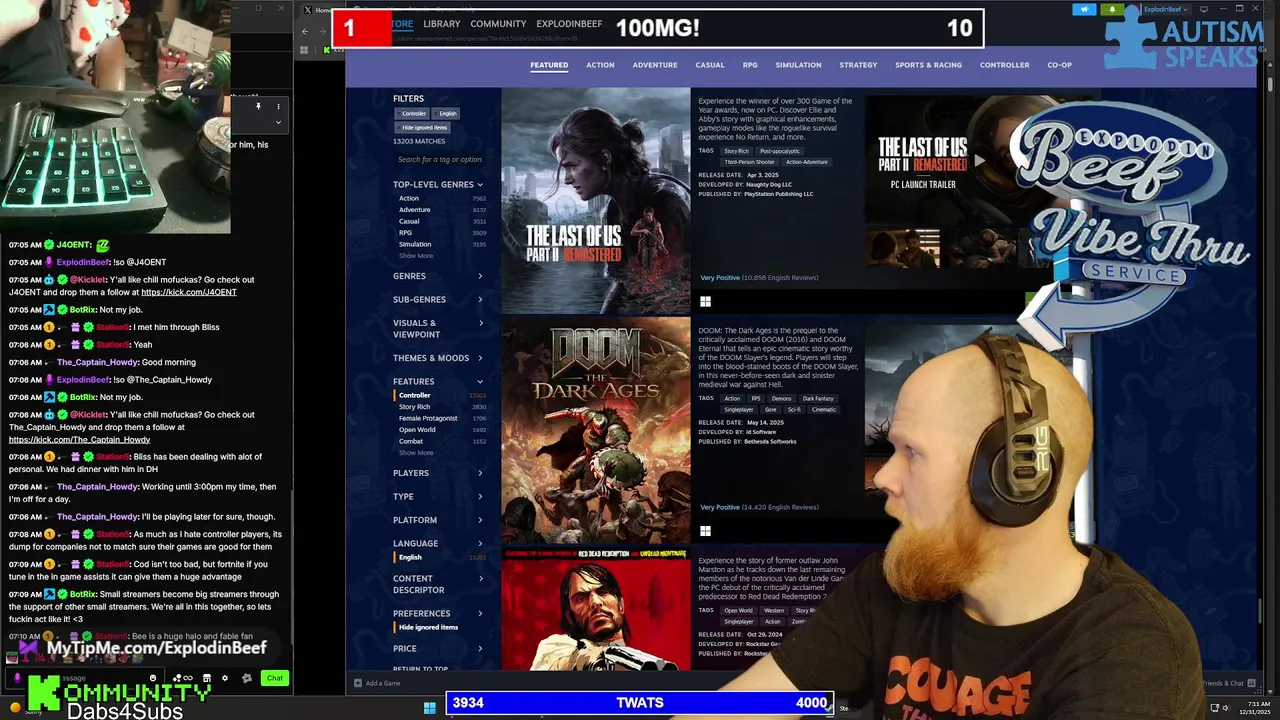Open the Windows Start menu icon
Screen dimensions: 1280x720
pos(429,708)
